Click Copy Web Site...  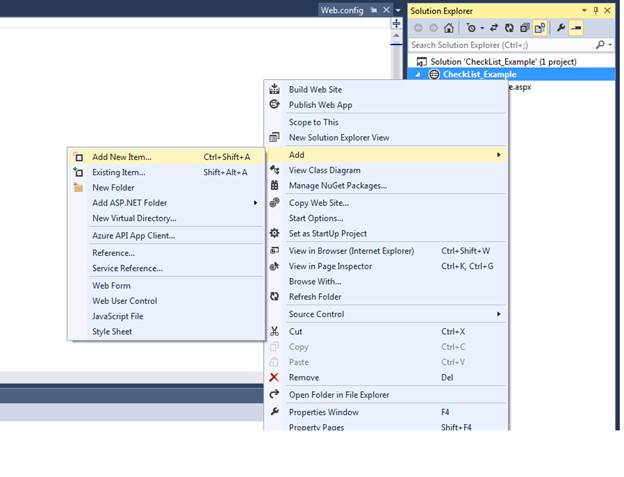coord(386,203)
